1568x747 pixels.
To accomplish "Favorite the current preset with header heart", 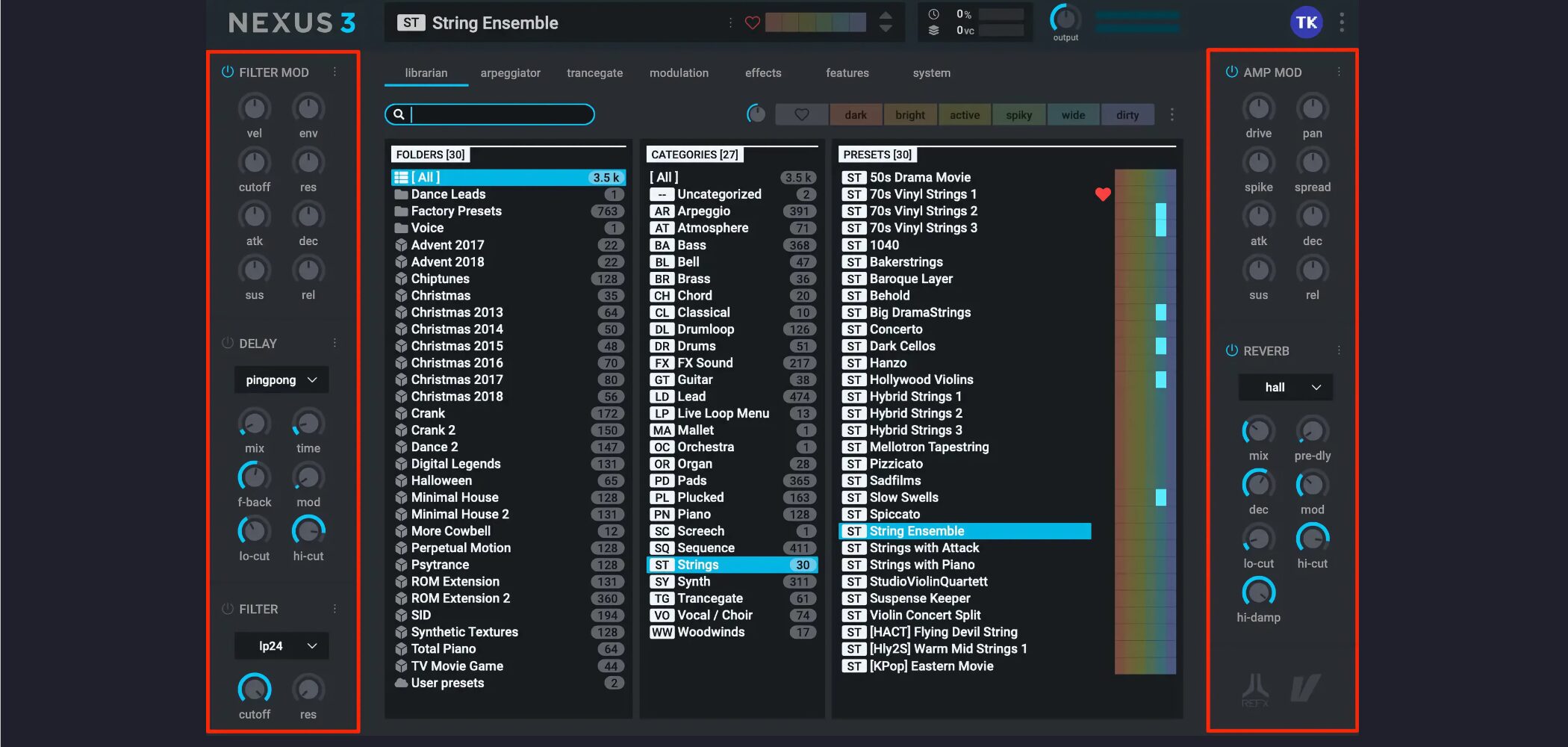I will pyautogui.click(x=752, y=23).
